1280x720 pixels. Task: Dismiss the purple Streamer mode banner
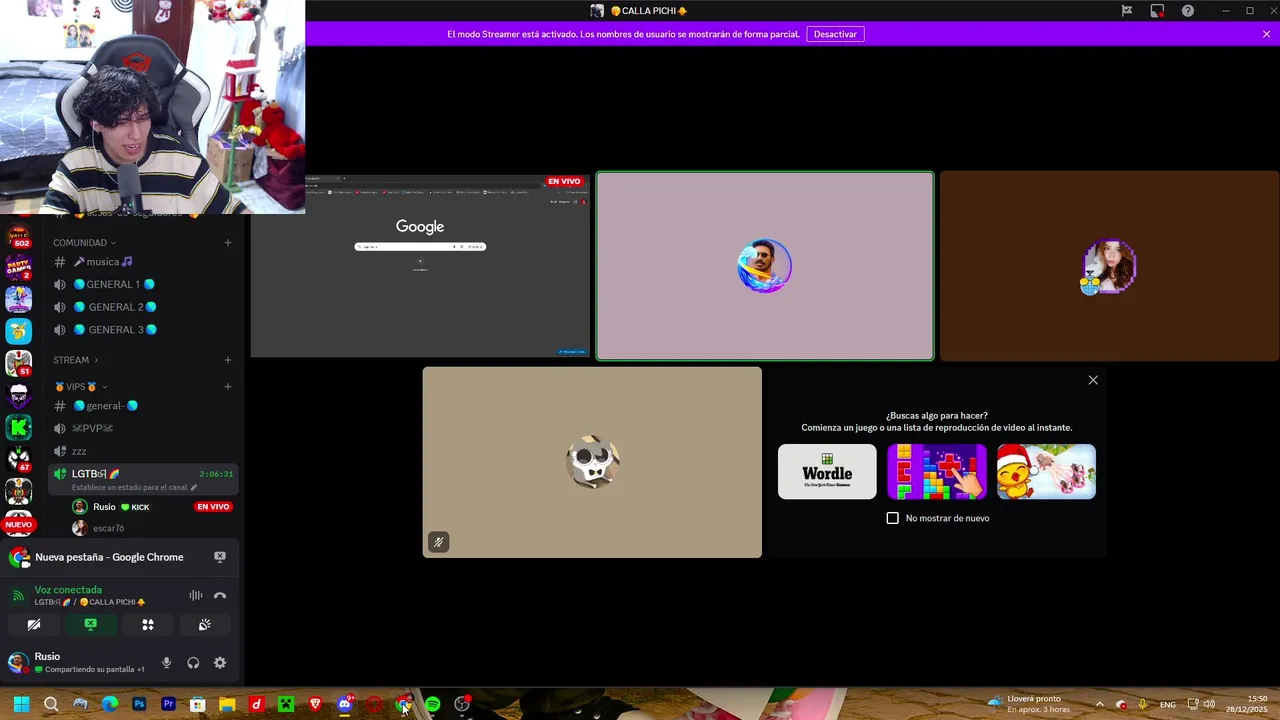point(1266,34)
